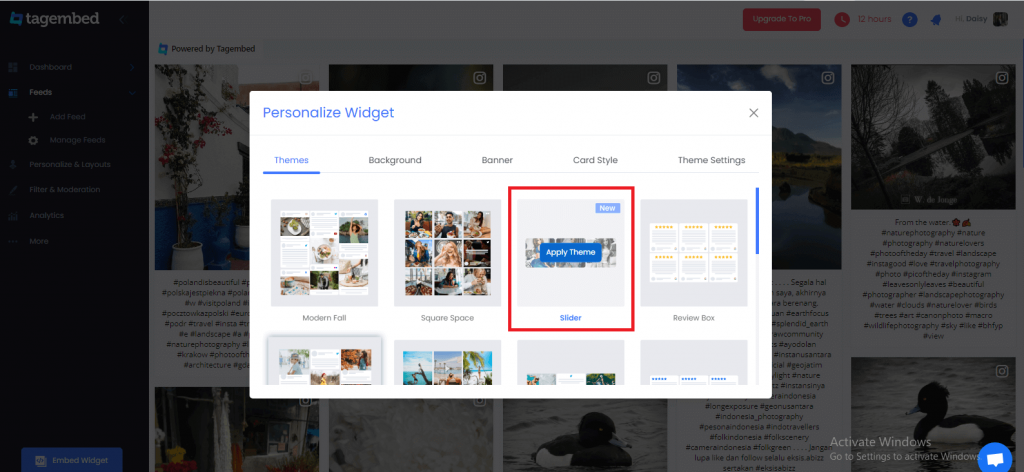Viewport: 1024px width, 472px height.
Task: Open Analytics in the sidebar
Action: coord(46,215)
